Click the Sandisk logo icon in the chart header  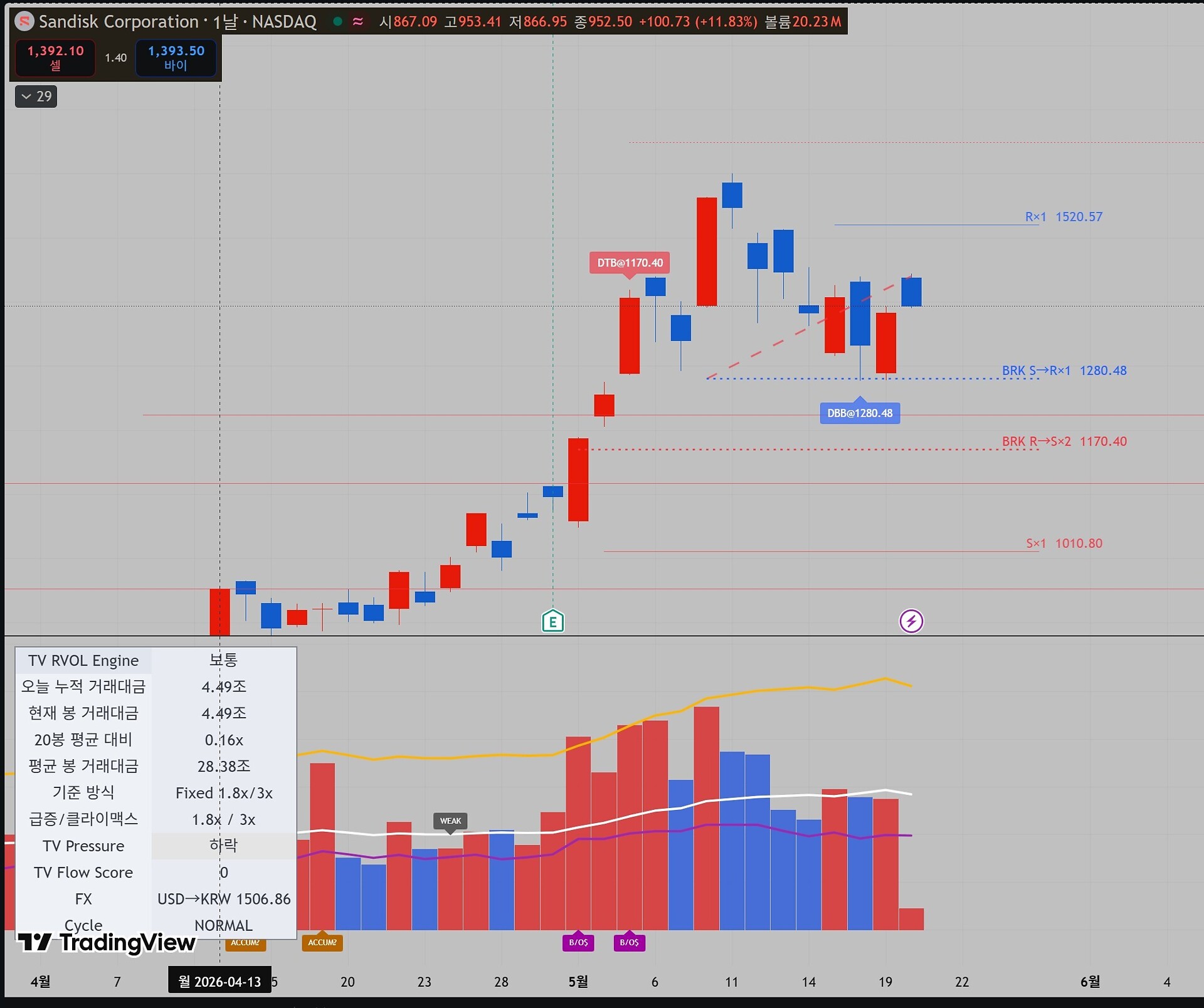[x=24, y=22]
